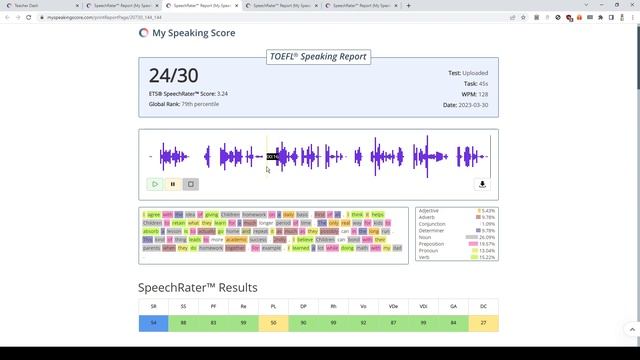View site information via the padlock icon

point(42,18)
